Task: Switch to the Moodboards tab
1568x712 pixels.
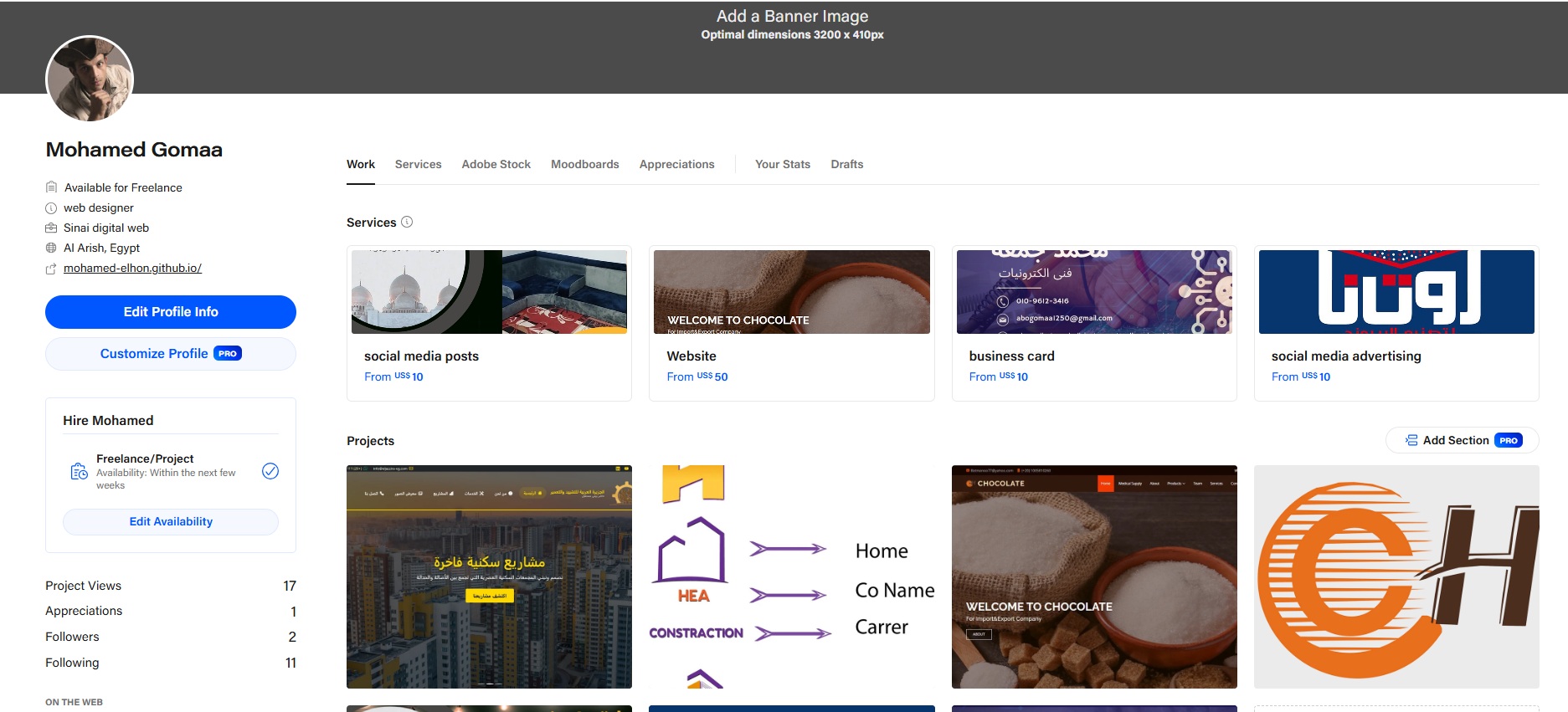Action: [x=584, y=164]
